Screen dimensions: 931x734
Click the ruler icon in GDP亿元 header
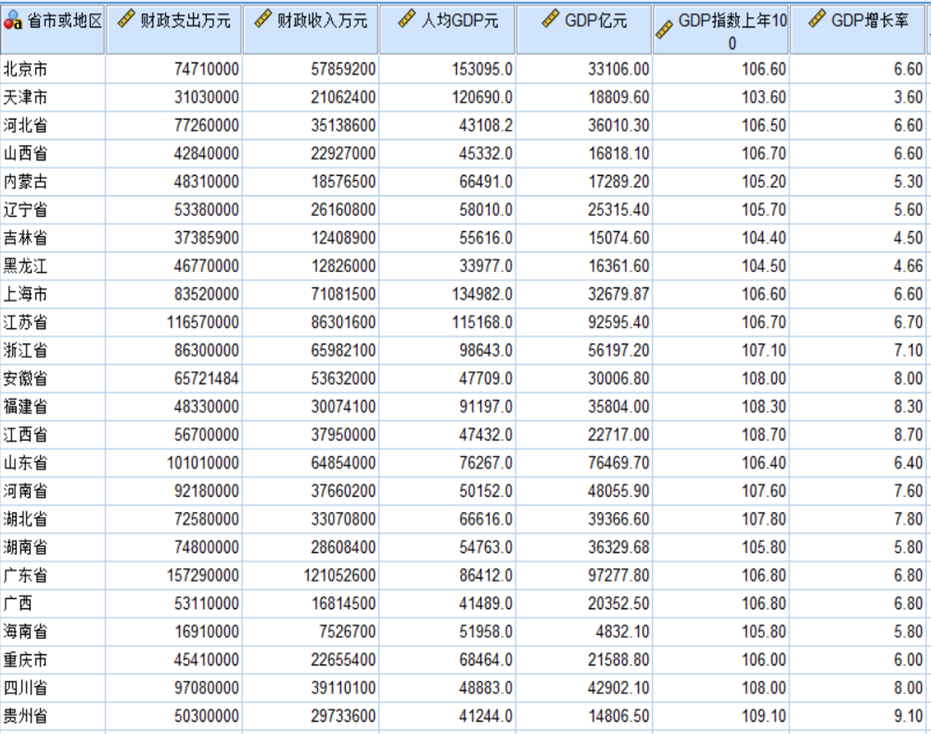pyautogui.click(x=550, y=18)
